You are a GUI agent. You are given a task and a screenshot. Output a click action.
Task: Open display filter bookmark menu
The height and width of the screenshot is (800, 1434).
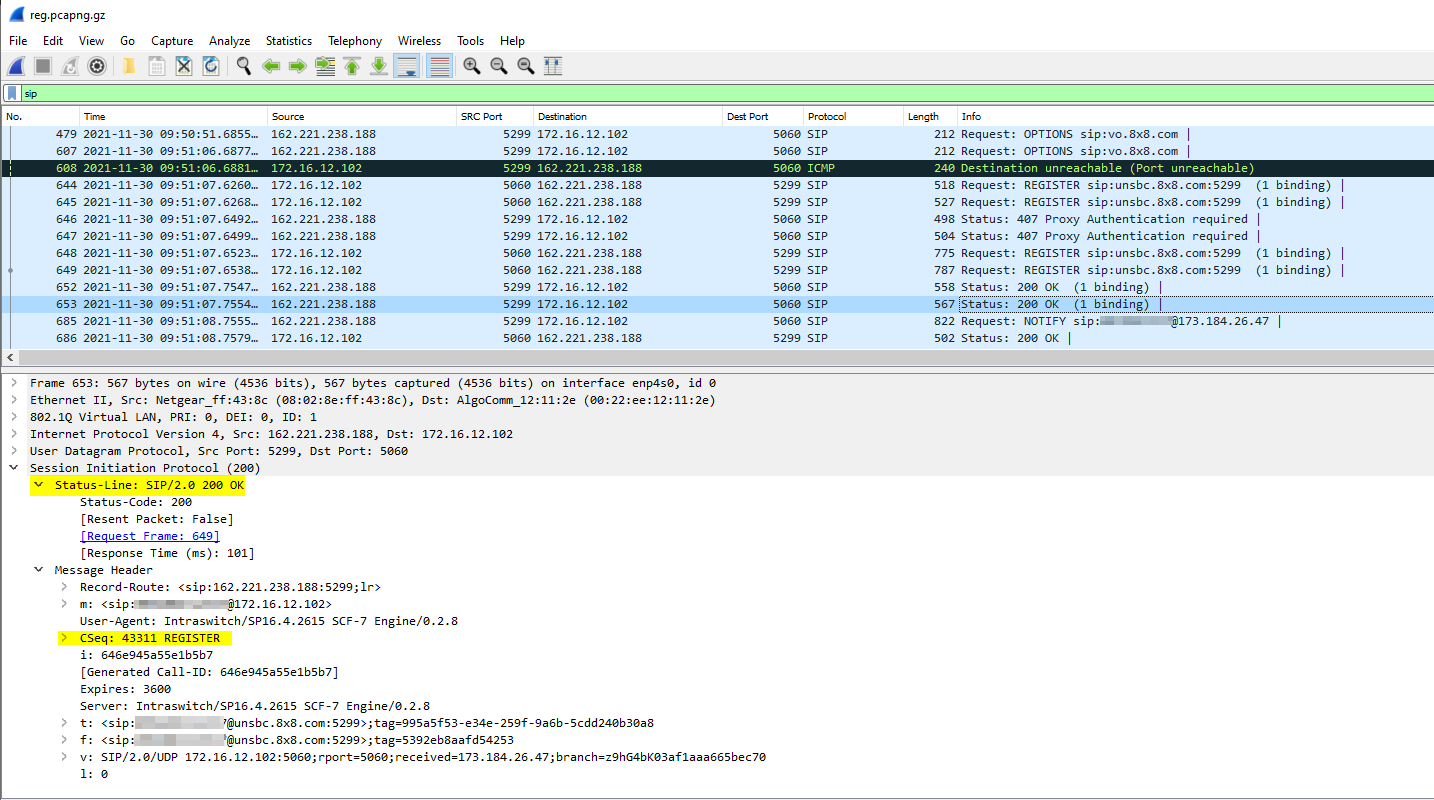12,93
